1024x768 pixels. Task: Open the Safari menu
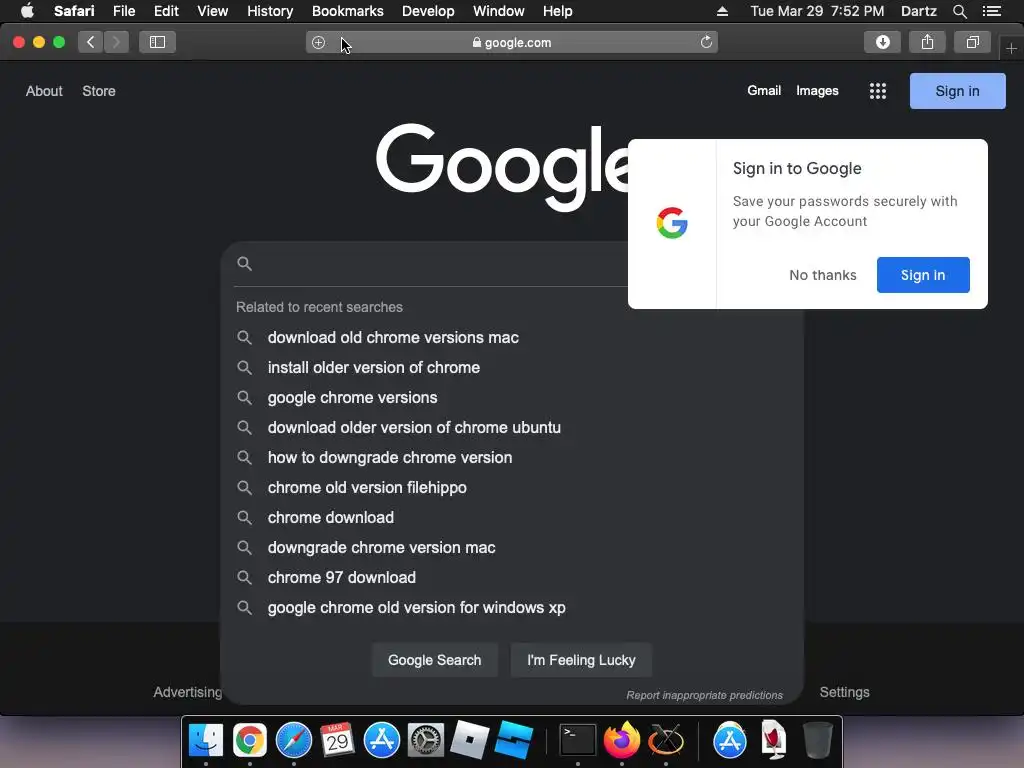[x=74, y=11]
